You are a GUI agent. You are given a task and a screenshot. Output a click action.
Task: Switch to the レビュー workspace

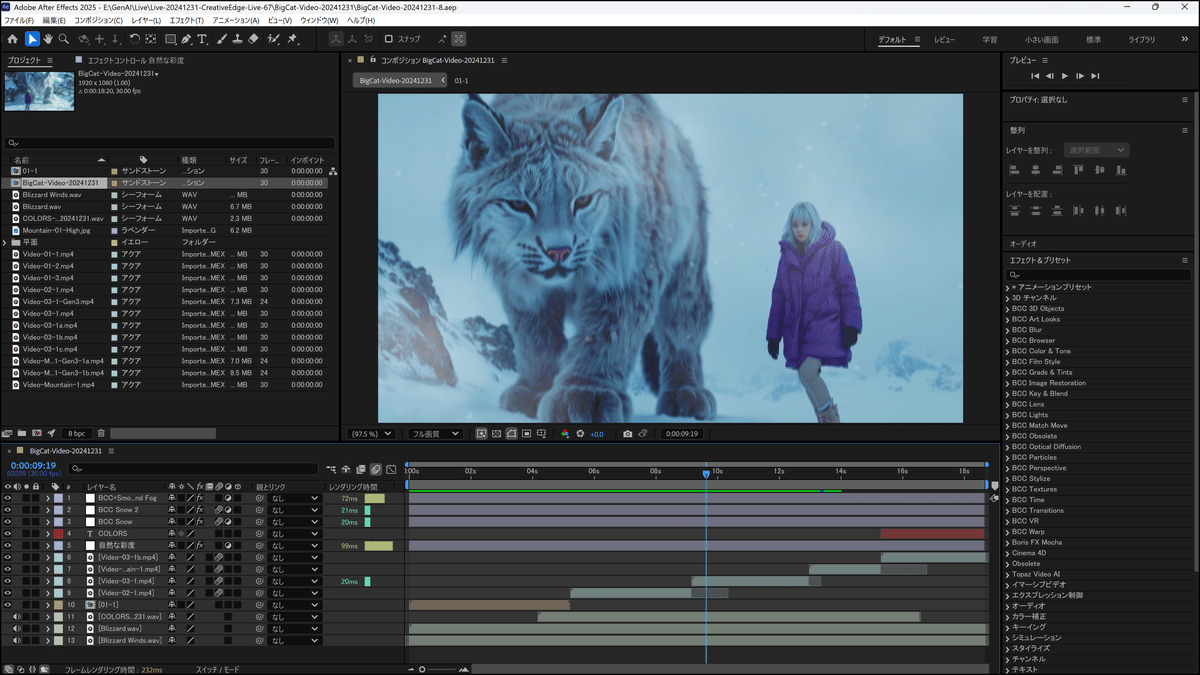(944, 40)
